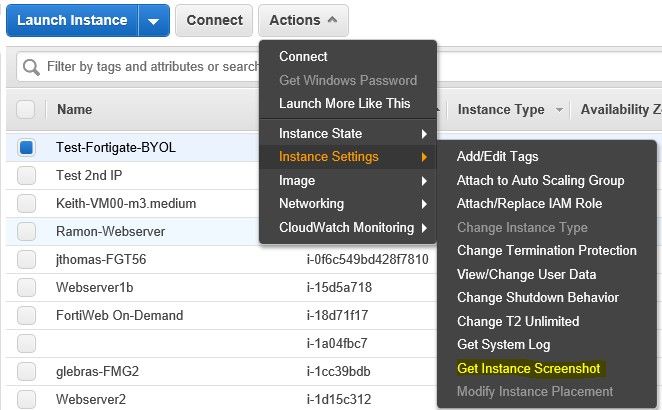Tick the select-all header checkbox

[26, 110]
